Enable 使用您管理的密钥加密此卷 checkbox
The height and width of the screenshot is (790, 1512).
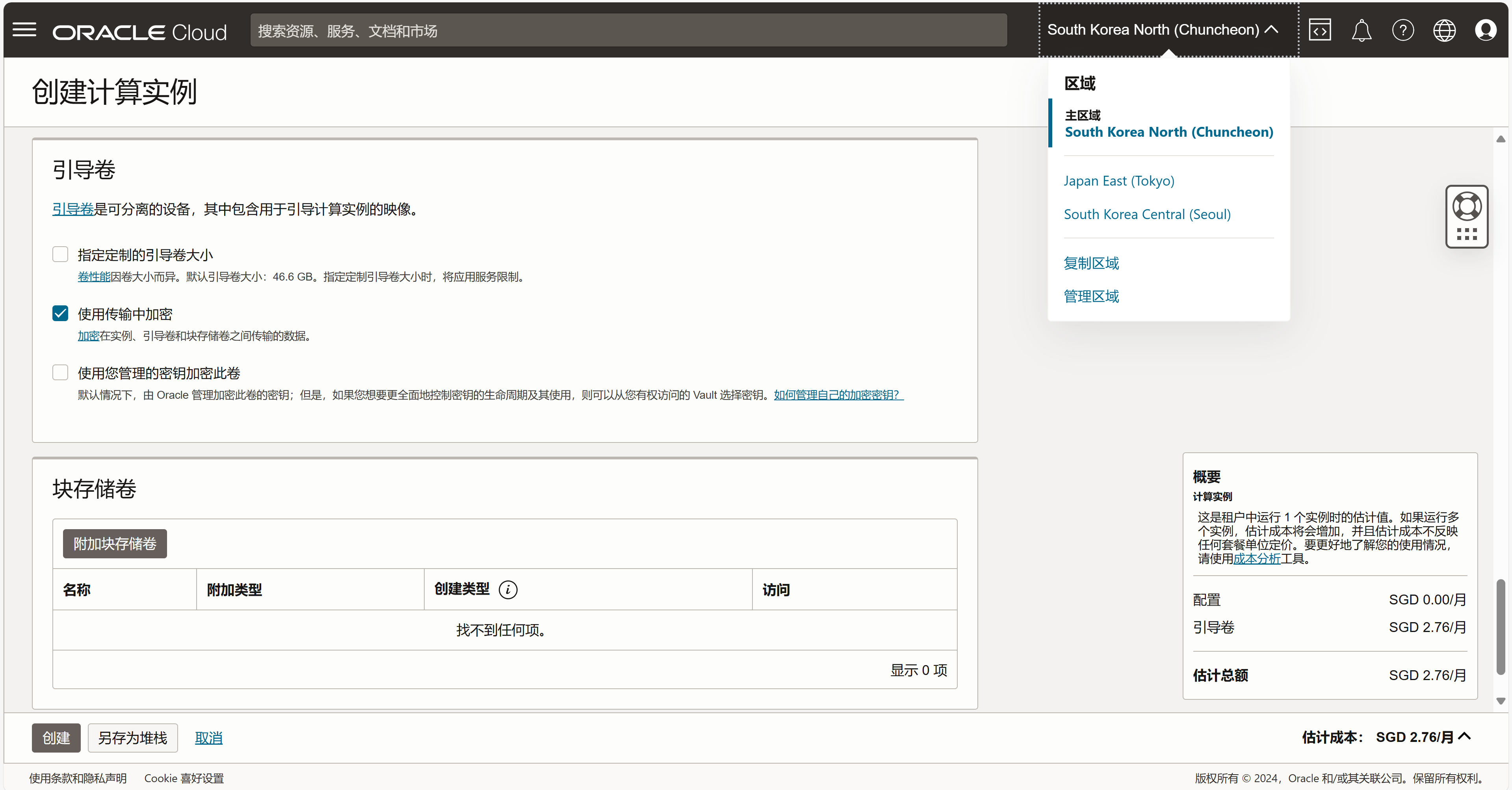[60, 373]
